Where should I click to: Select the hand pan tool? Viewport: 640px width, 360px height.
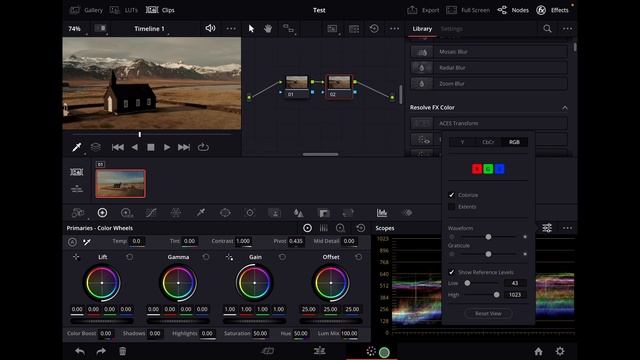[x=268, y=29]
